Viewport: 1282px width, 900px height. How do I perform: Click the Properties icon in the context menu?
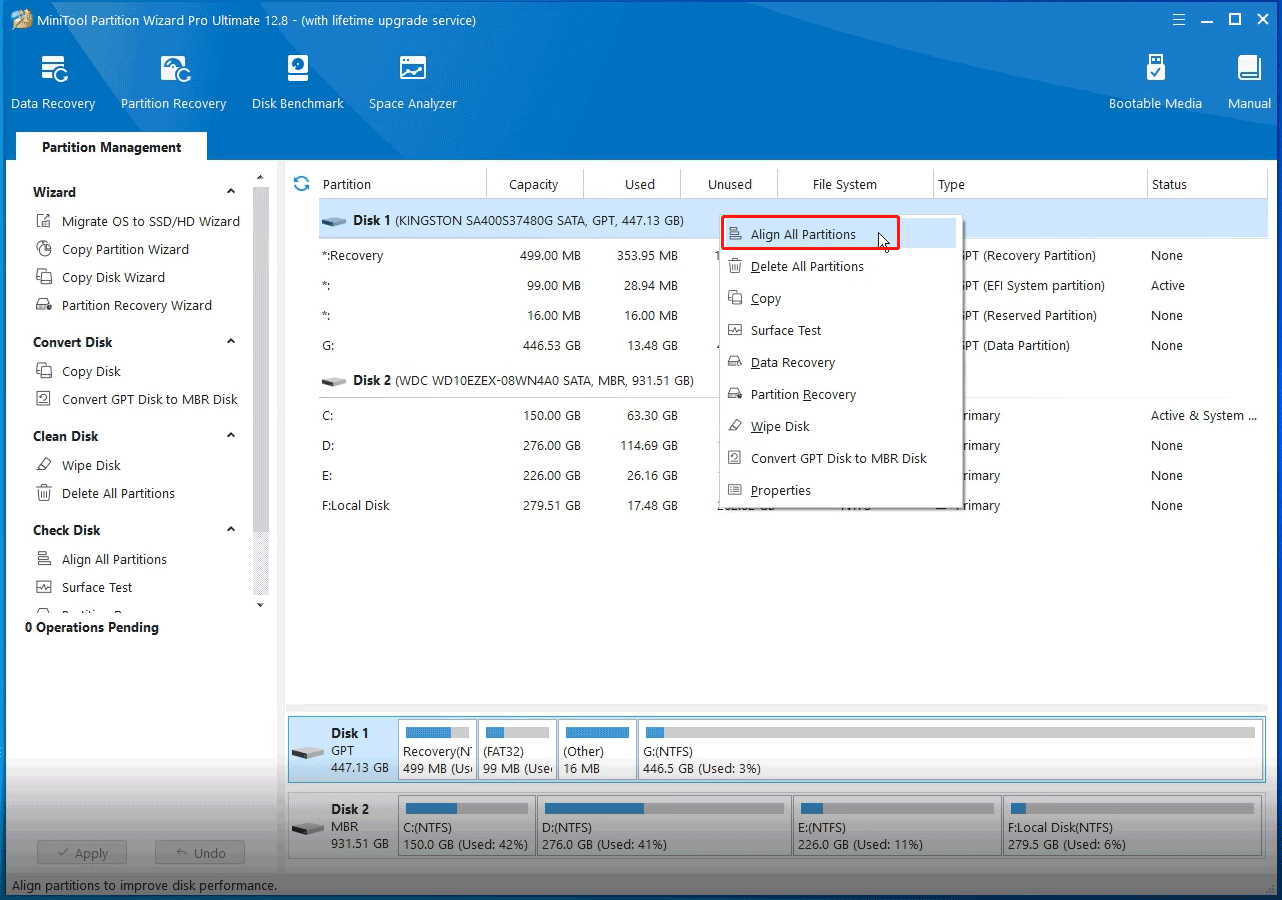click(x=735, y=490)
